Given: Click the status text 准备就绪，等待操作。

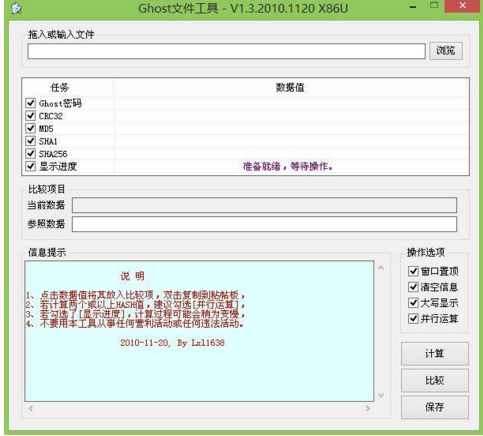Looking at the screenshot, I should tap(288, 166).
